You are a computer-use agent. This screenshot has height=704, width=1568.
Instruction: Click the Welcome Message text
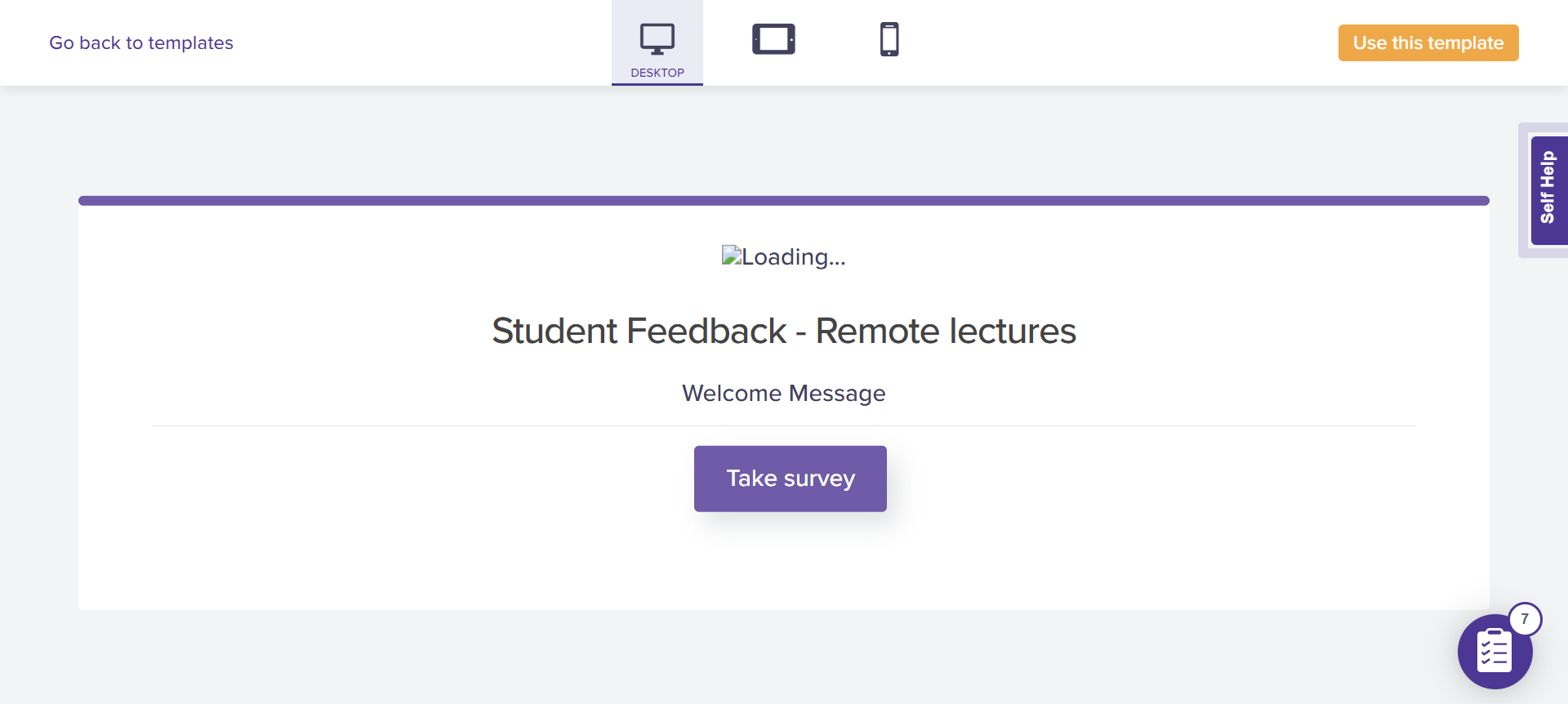tap(783, 394)
